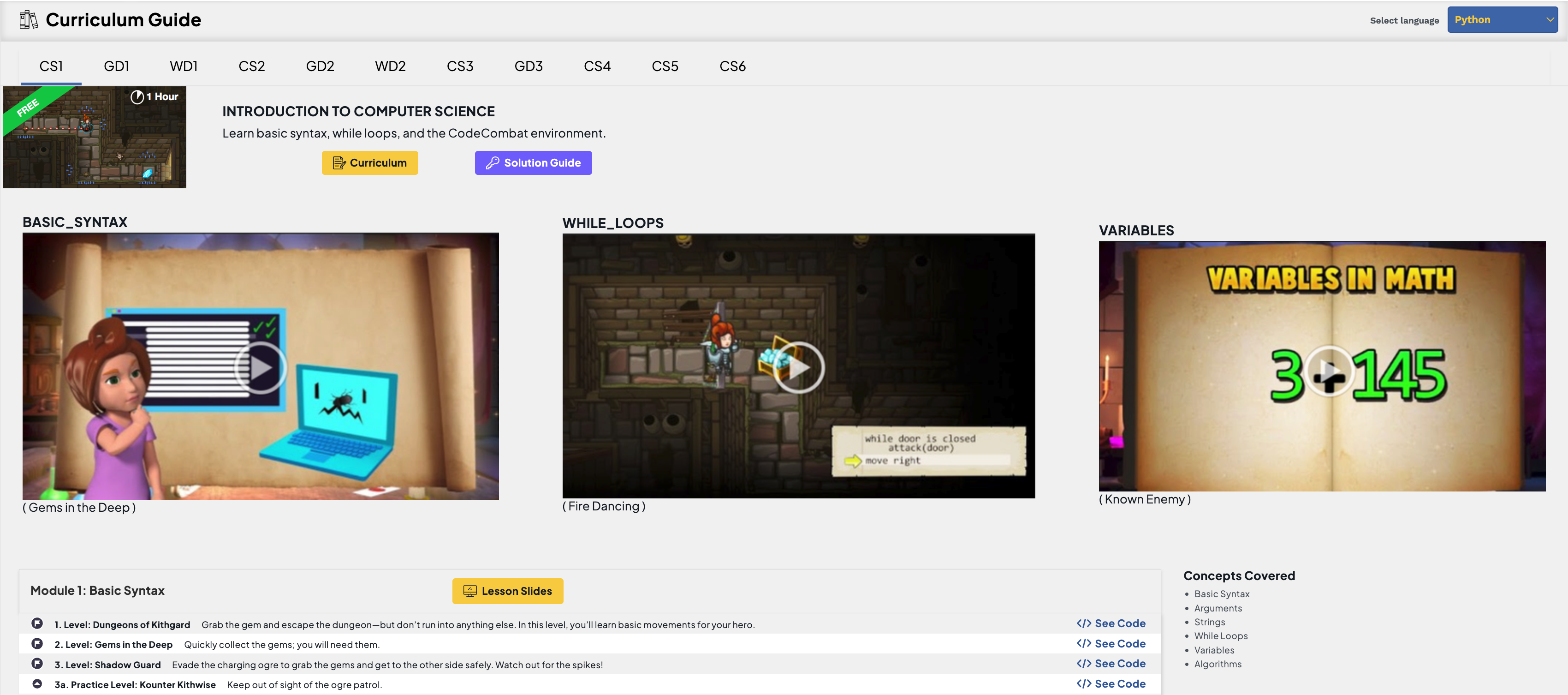The width and height of the screenshot is (1568, 695).
Task: Click See Code for Gems in the Deep
Action: pos(1111,644)
